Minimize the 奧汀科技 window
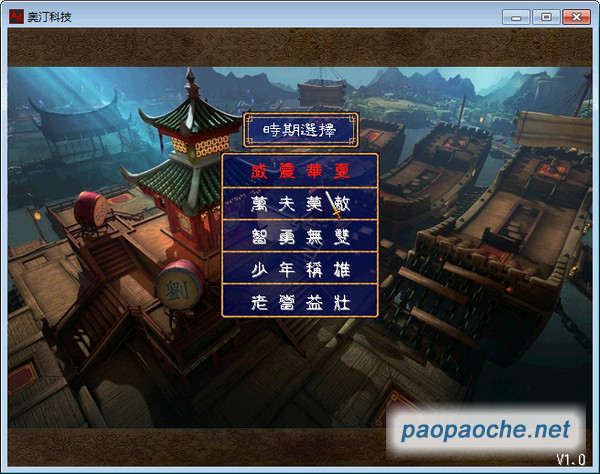Screen dimensions: 600x474 click(516, 17)
